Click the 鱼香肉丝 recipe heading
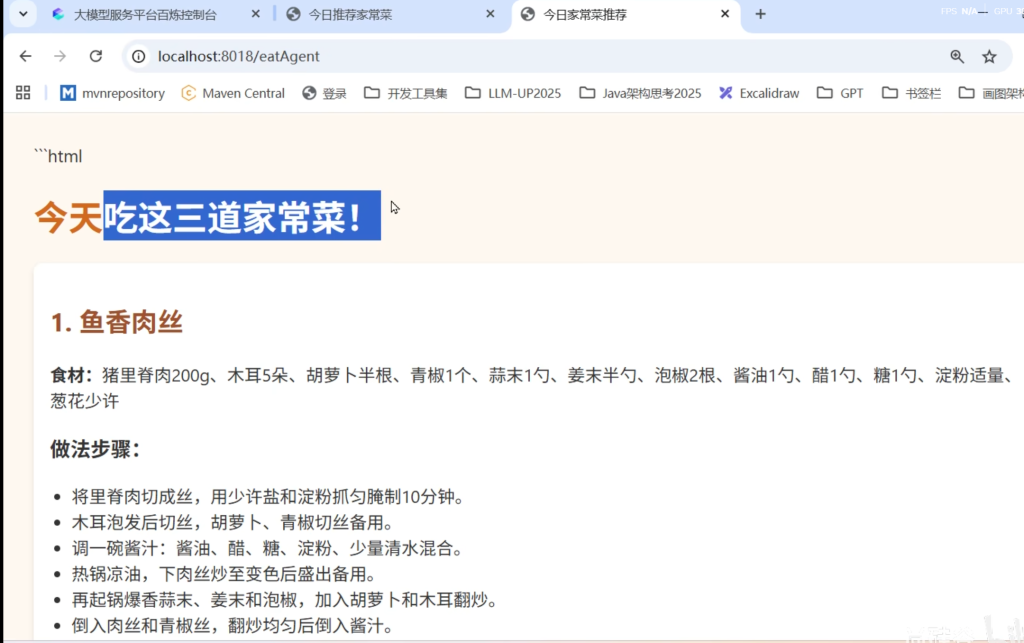This screenshot has height=643, width=1024. tap(117, 322)
